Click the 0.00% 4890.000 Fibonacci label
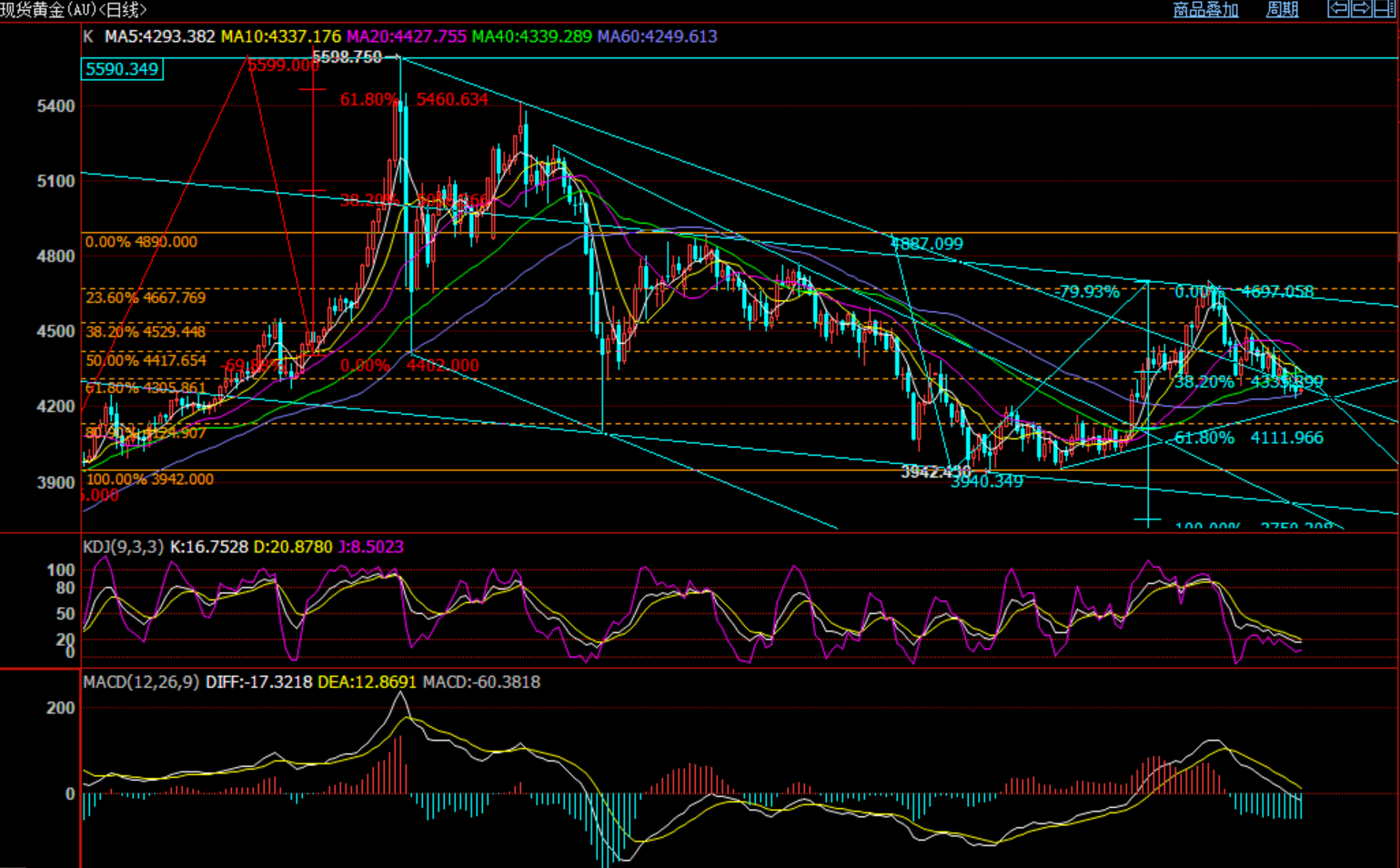 141,242
